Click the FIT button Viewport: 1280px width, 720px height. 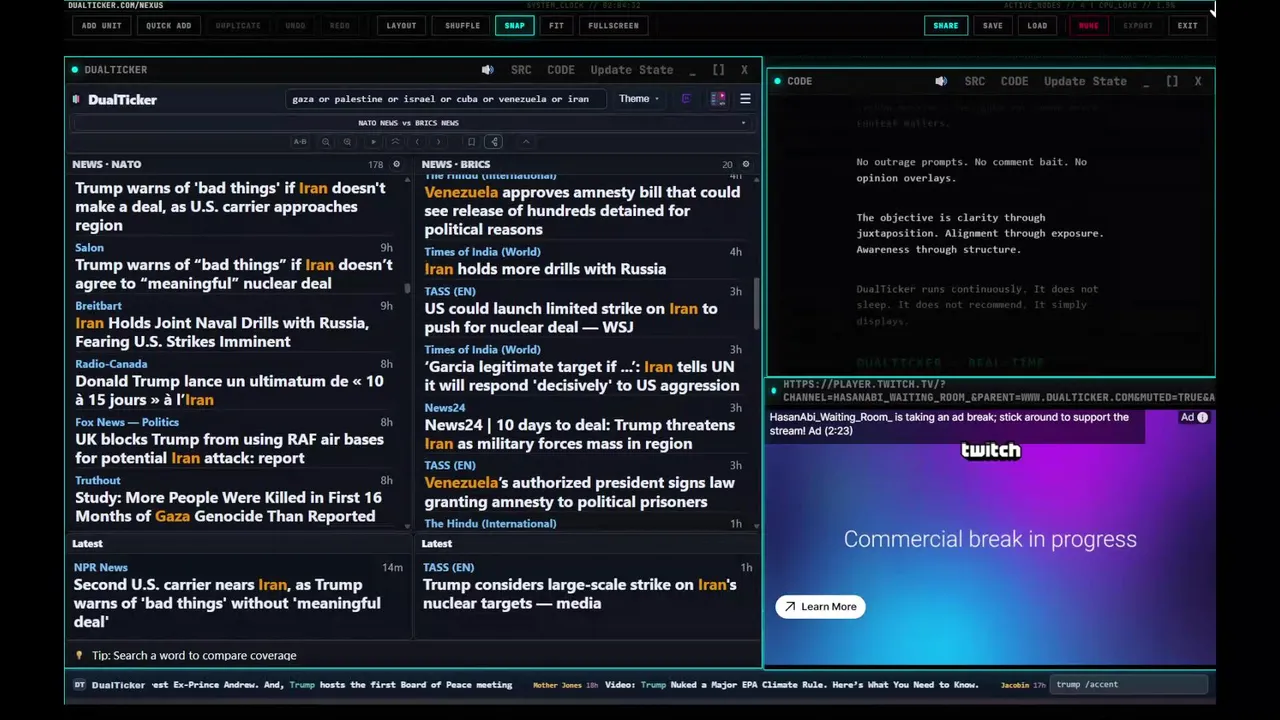coord(557,25)
